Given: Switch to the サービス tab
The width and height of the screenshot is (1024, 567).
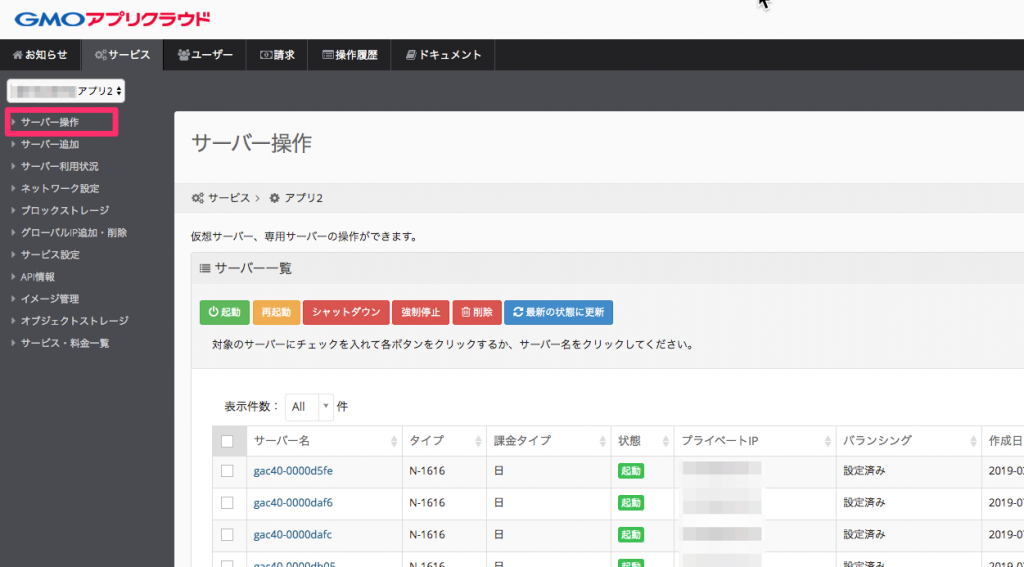Looking at the screenshot, I should (x=122, y=55).
